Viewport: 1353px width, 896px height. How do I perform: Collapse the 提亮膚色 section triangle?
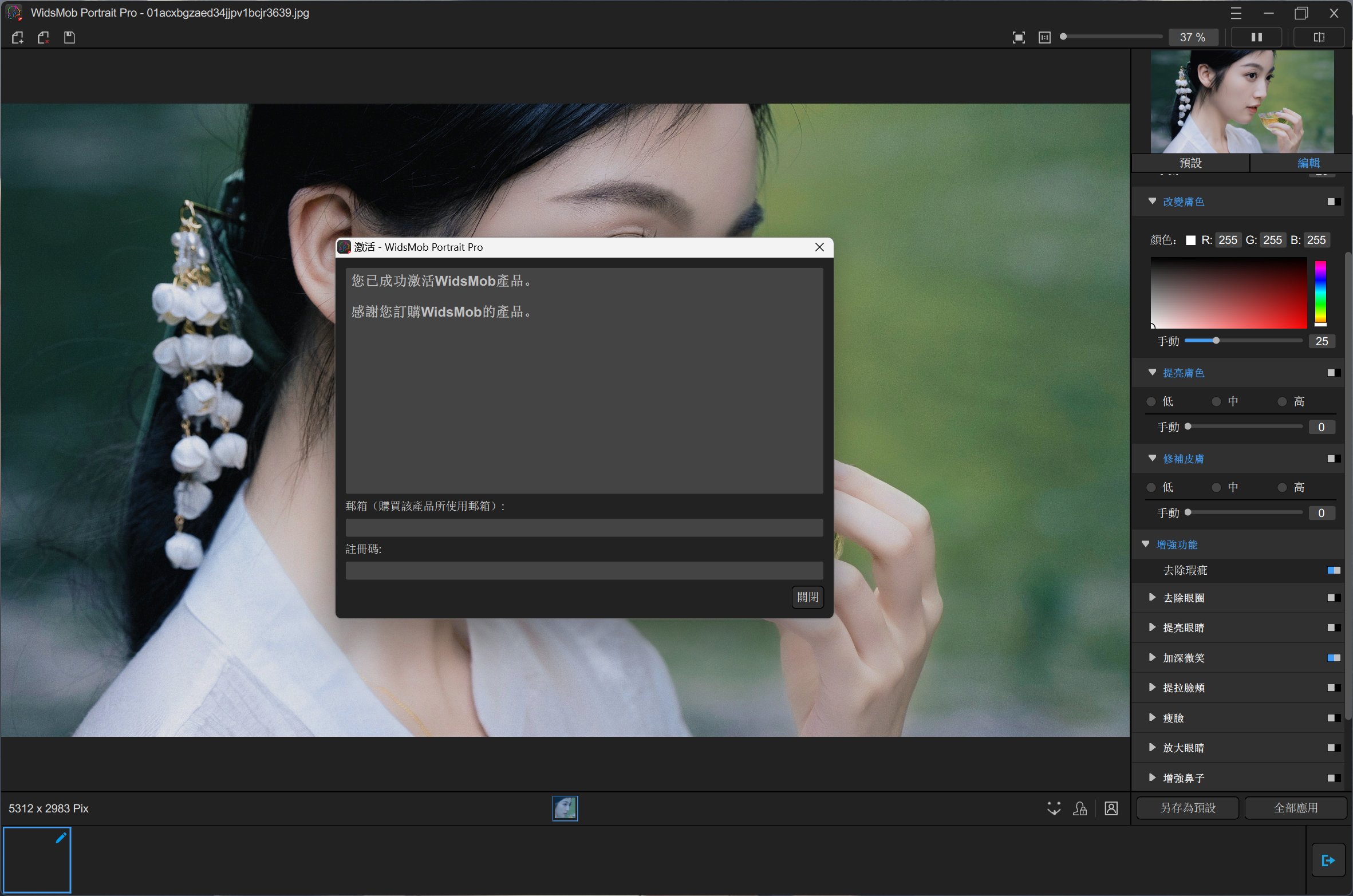coord(1152,372)
